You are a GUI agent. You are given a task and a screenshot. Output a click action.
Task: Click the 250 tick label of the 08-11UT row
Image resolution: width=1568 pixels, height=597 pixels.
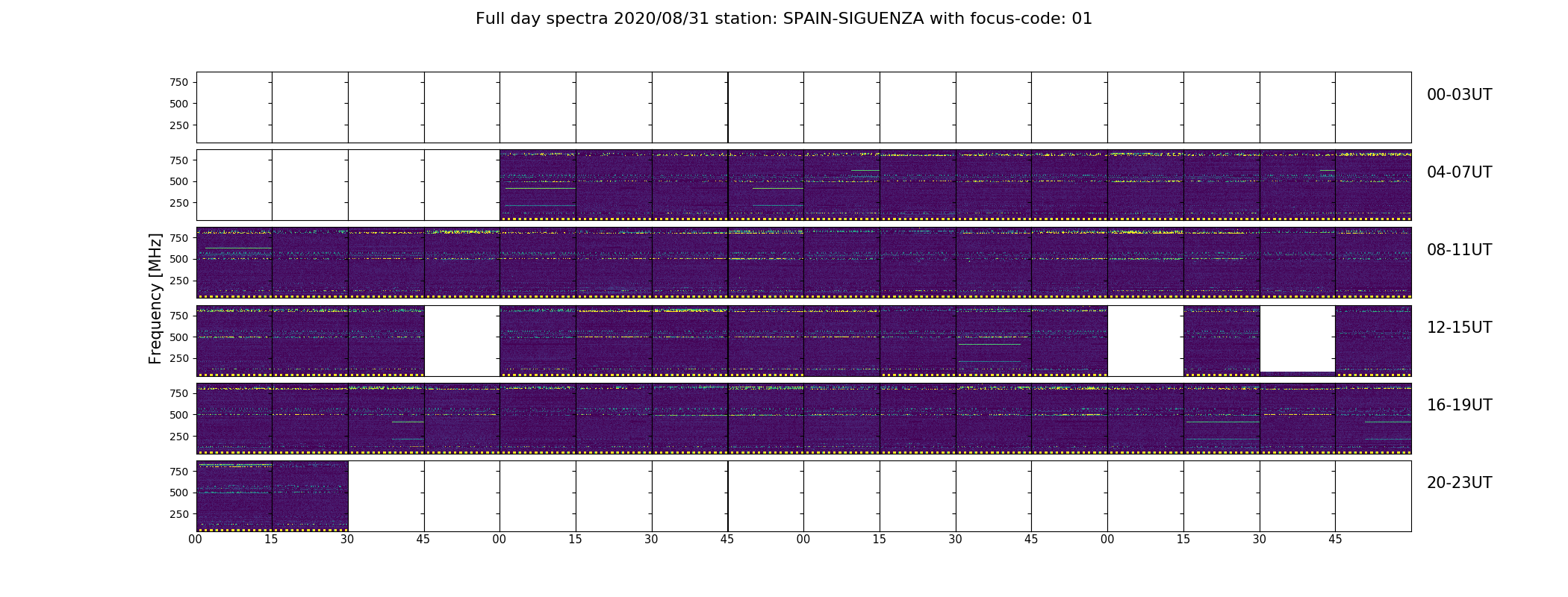click(179, 281)
